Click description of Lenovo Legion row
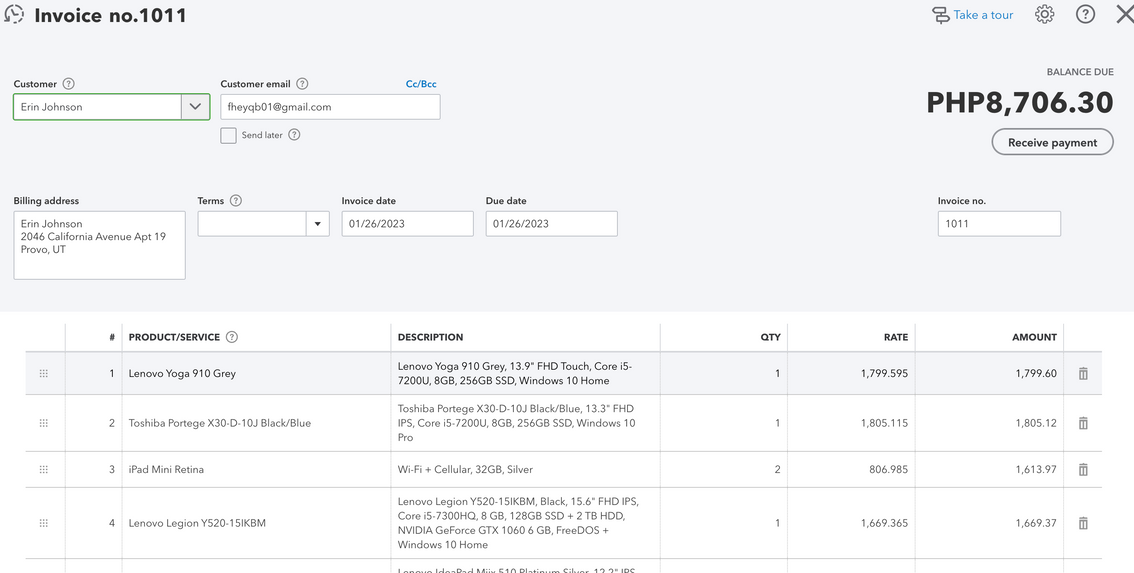Screen dimensions: 1134x573 [525, 523]
